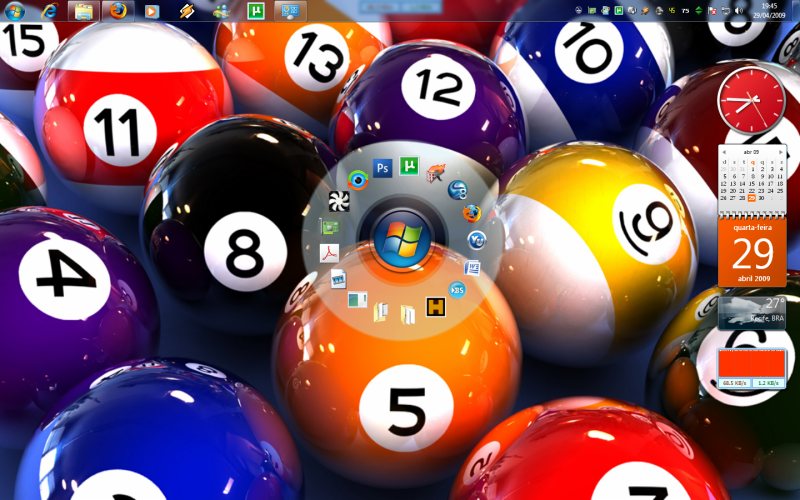Click the security flag alert tray icon

(712, 10)
